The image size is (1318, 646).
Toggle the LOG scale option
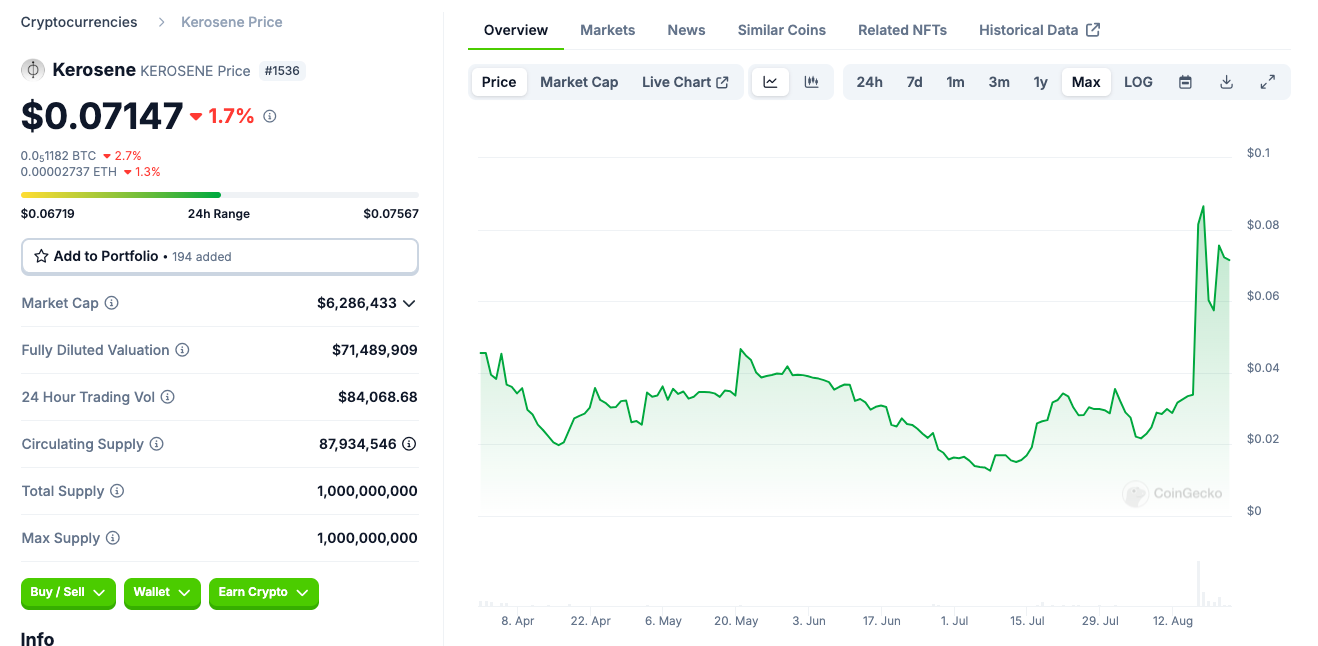pyautogui.click(x=1138, y=82)
